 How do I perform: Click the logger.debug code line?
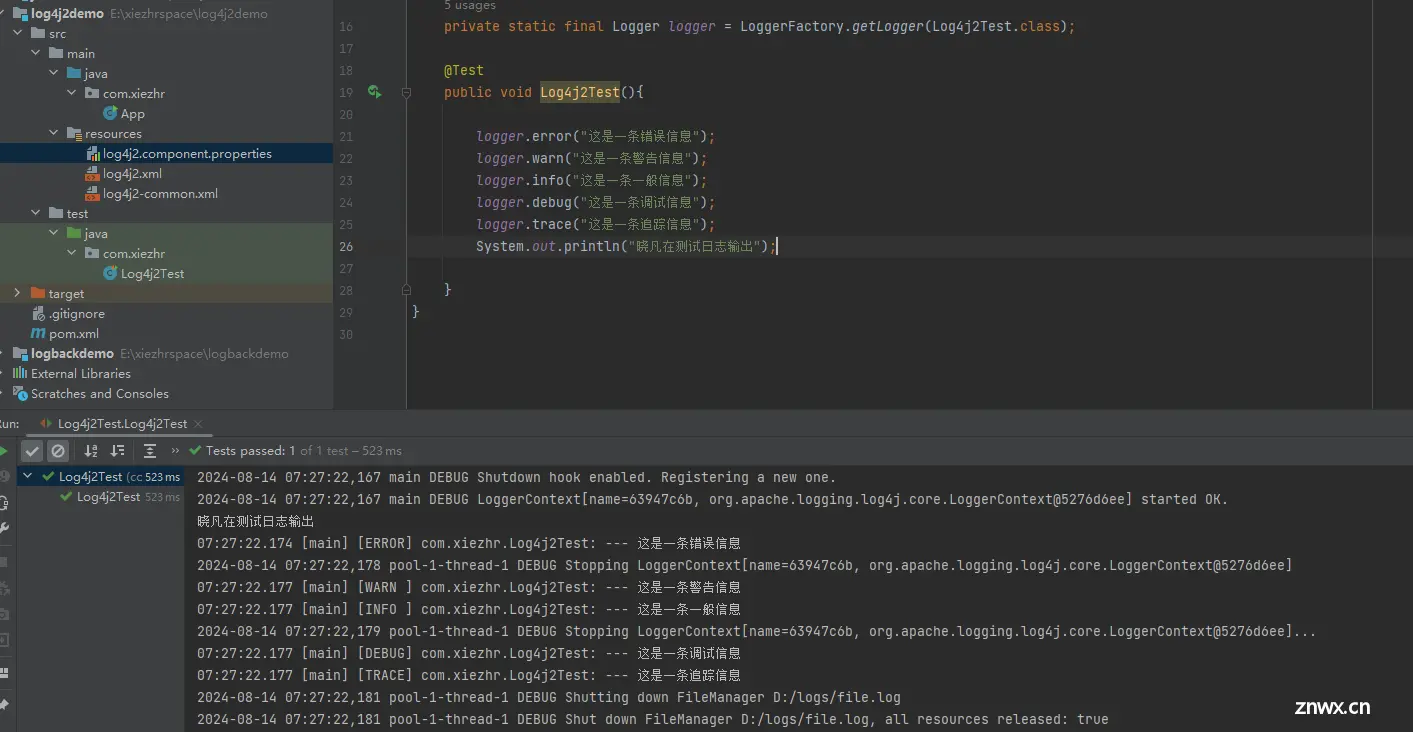596,202
